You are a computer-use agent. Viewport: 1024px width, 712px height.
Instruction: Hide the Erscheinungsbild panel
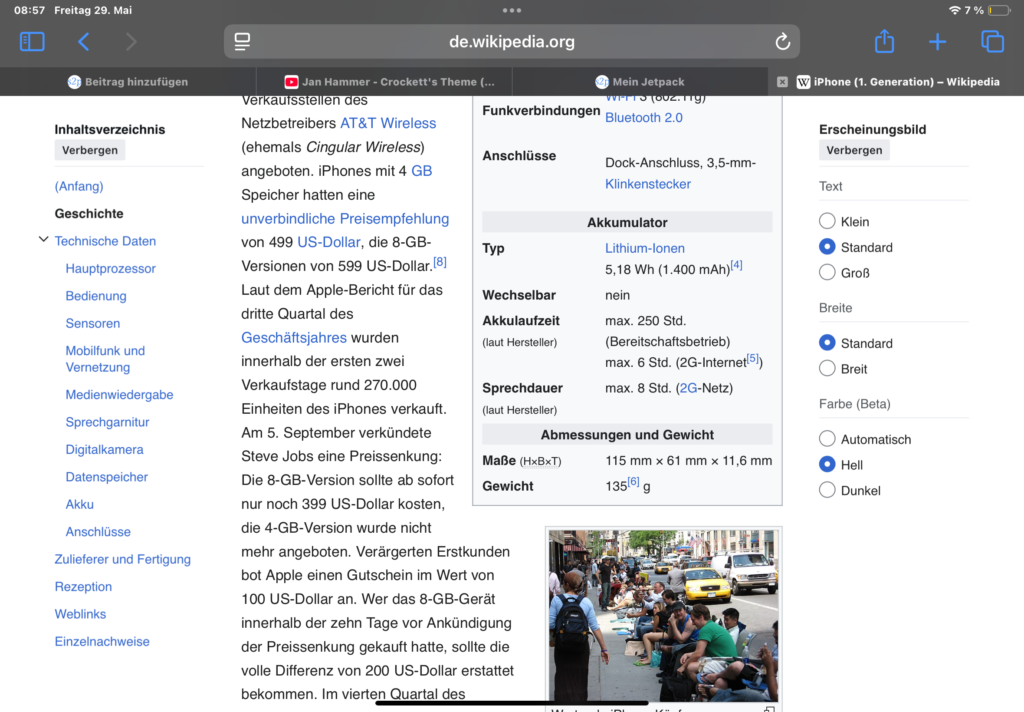(x=854, y=150)
